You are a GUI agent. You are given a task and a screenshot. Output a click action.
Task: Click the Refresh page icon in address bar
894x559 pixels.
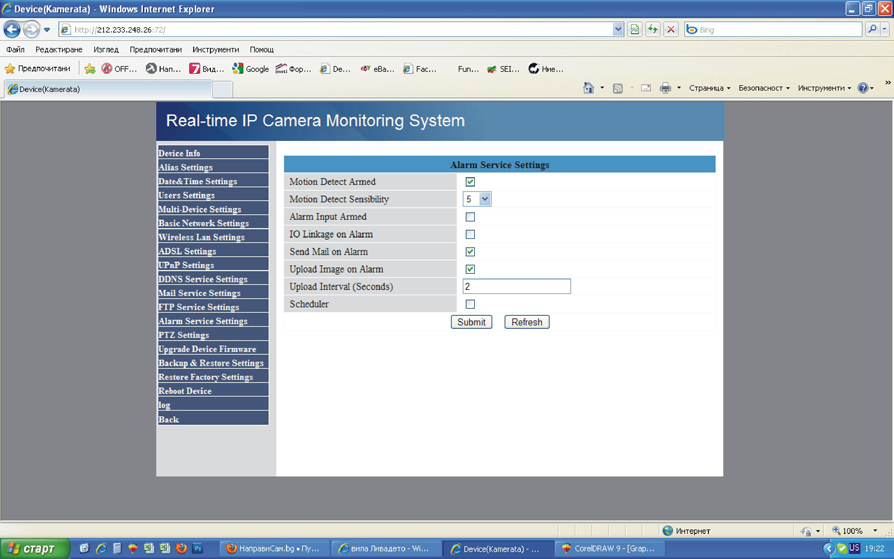pyautogui.click(x=652, y=30)
